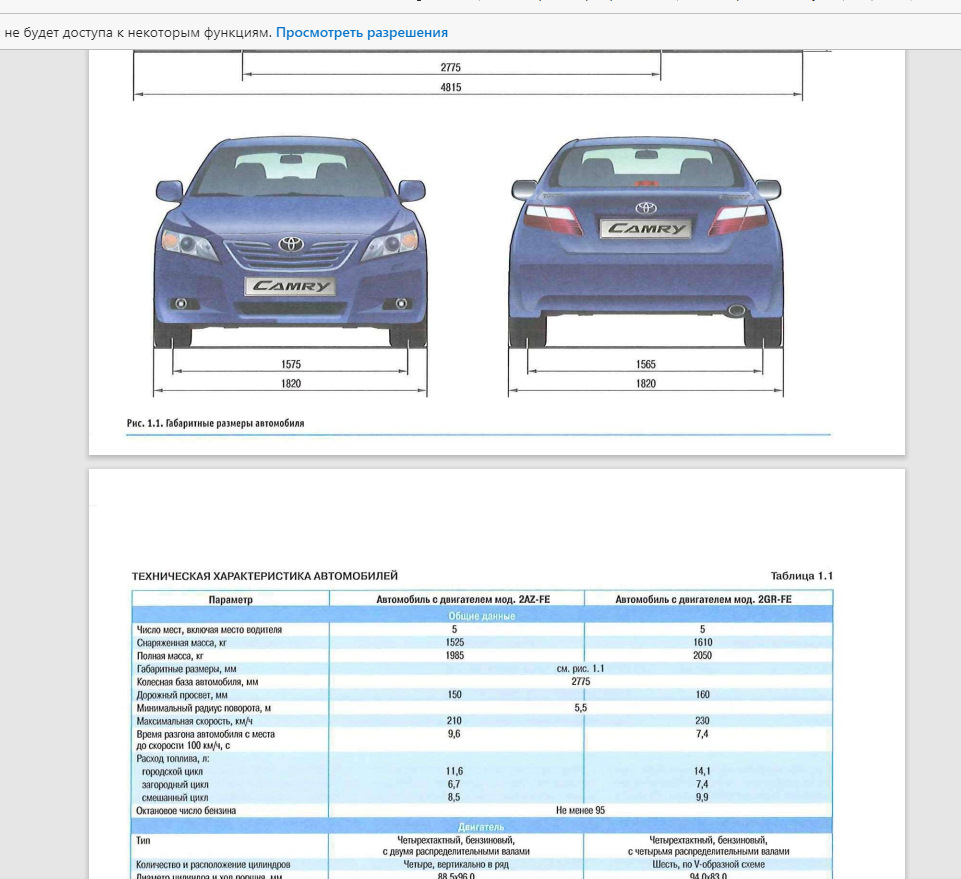Click the "Двигатель" section row

[x=481, y=827]
